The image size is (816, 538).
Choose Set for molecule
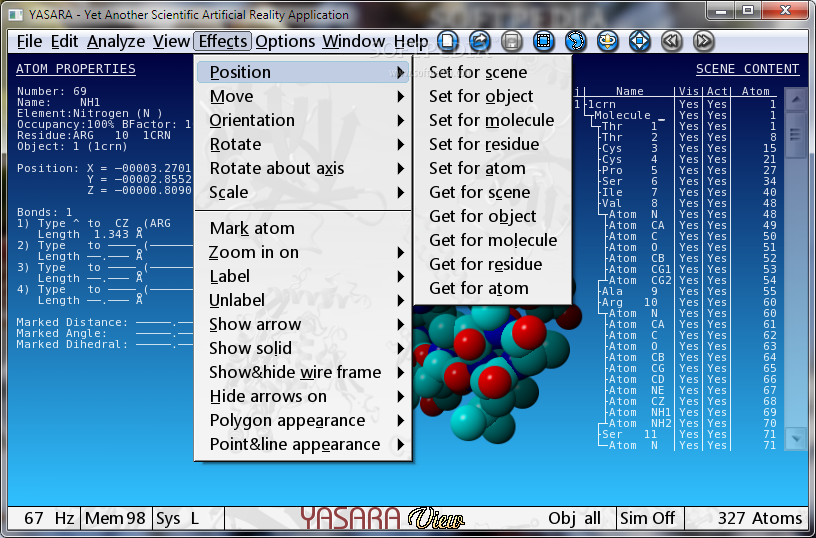(x=493, y=120)
